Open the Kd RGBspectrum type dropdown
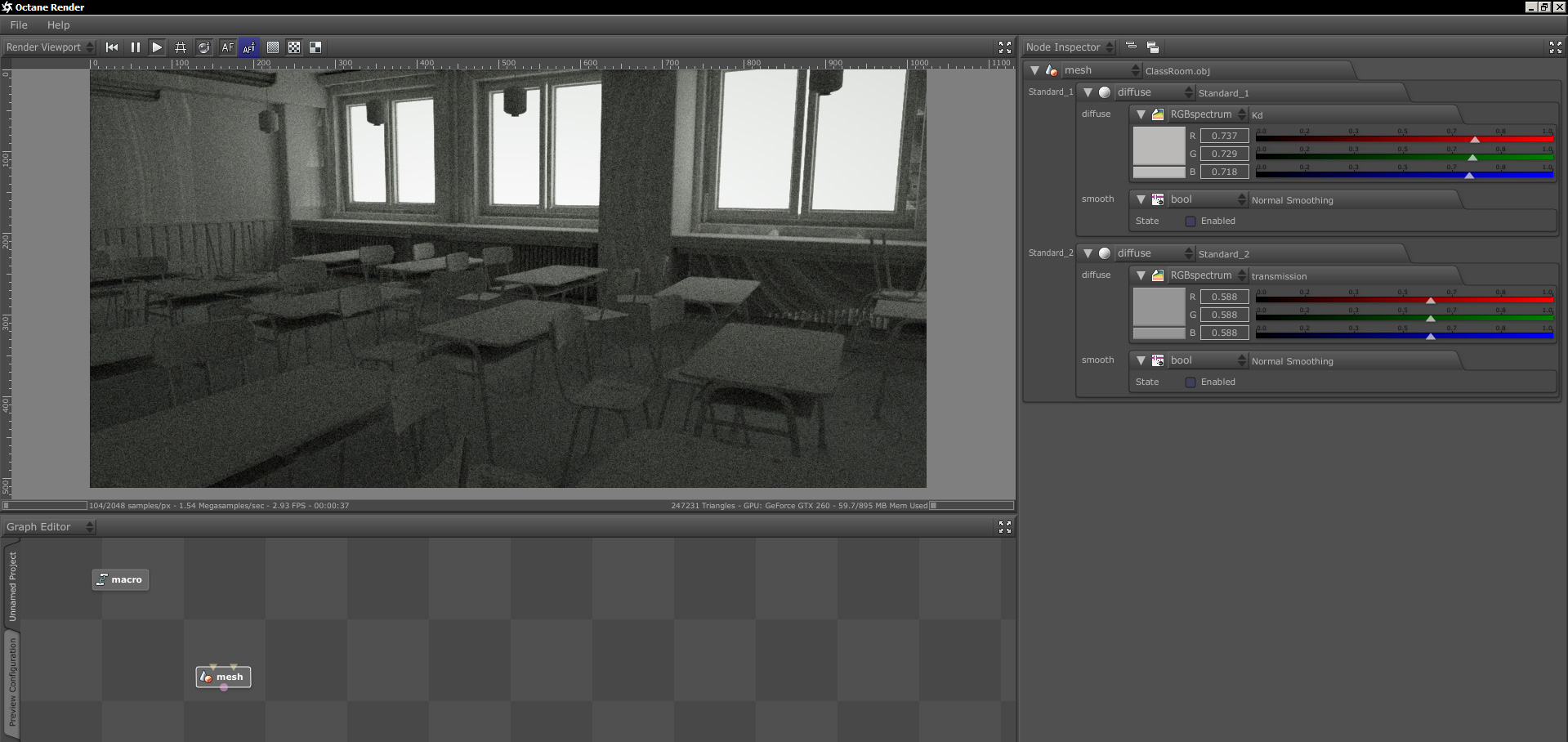 pos(1208,114)
